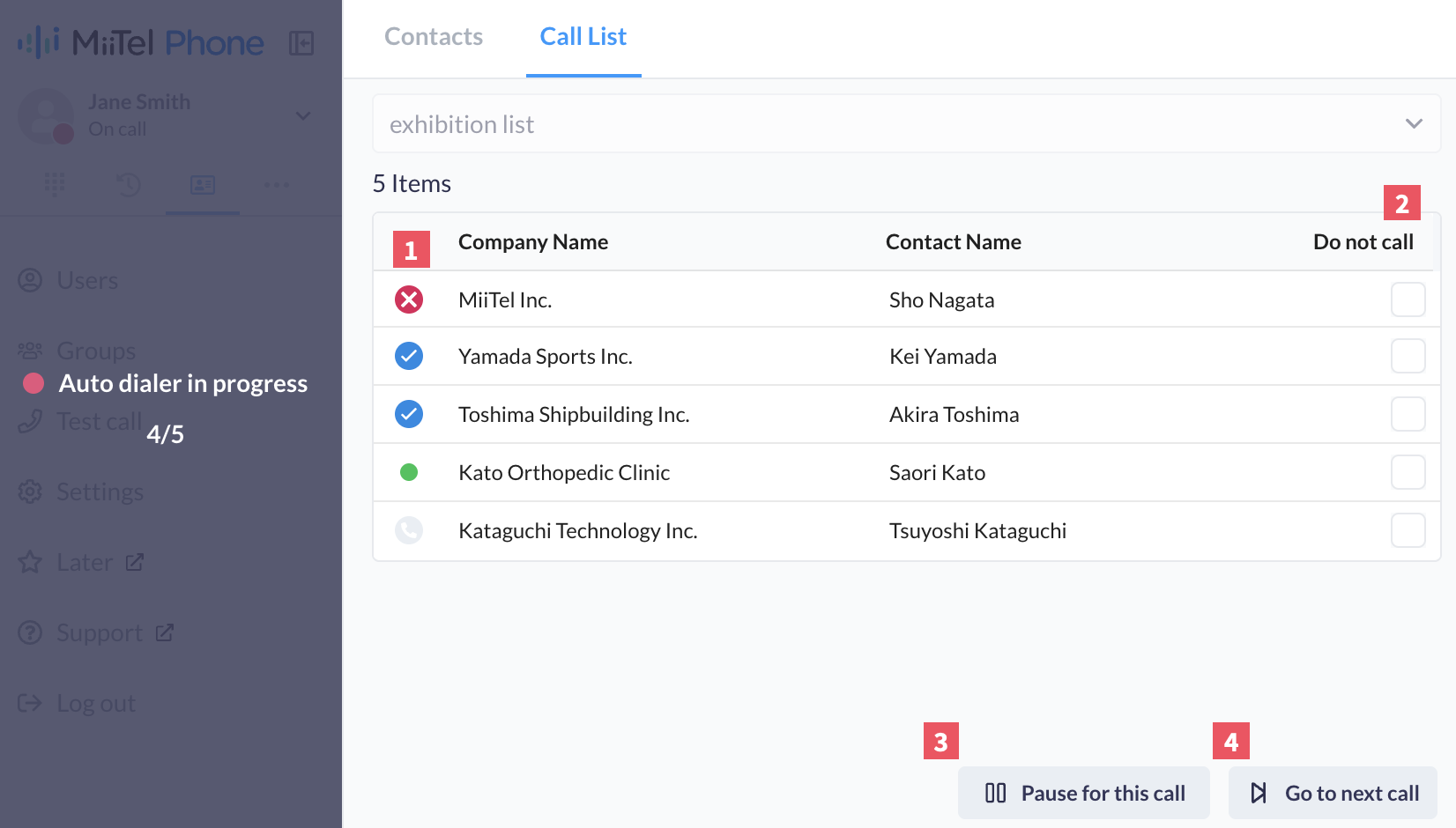Viewport: 1456px width, 828px height.
Task: Click the 4/5 auto dialer progress counter
Action: (165, 434)
